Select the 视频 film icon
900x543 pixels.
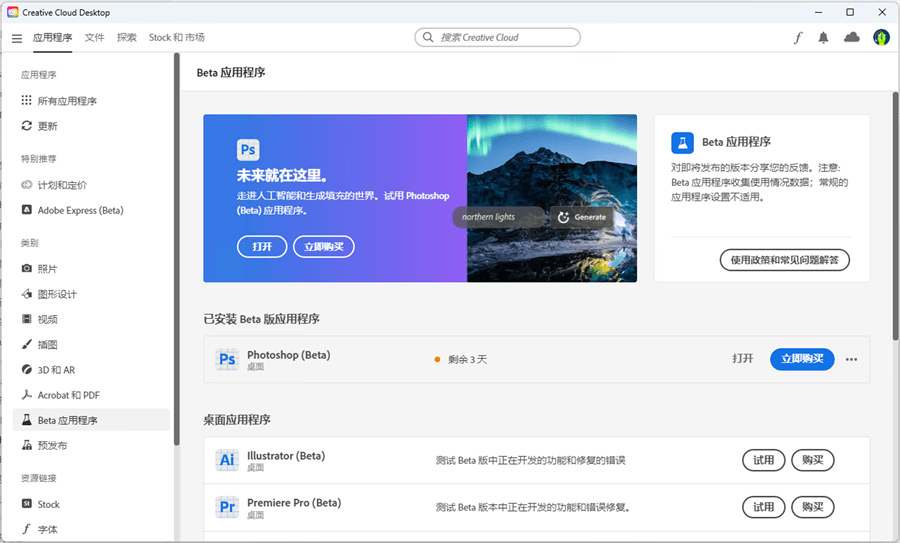26,319
